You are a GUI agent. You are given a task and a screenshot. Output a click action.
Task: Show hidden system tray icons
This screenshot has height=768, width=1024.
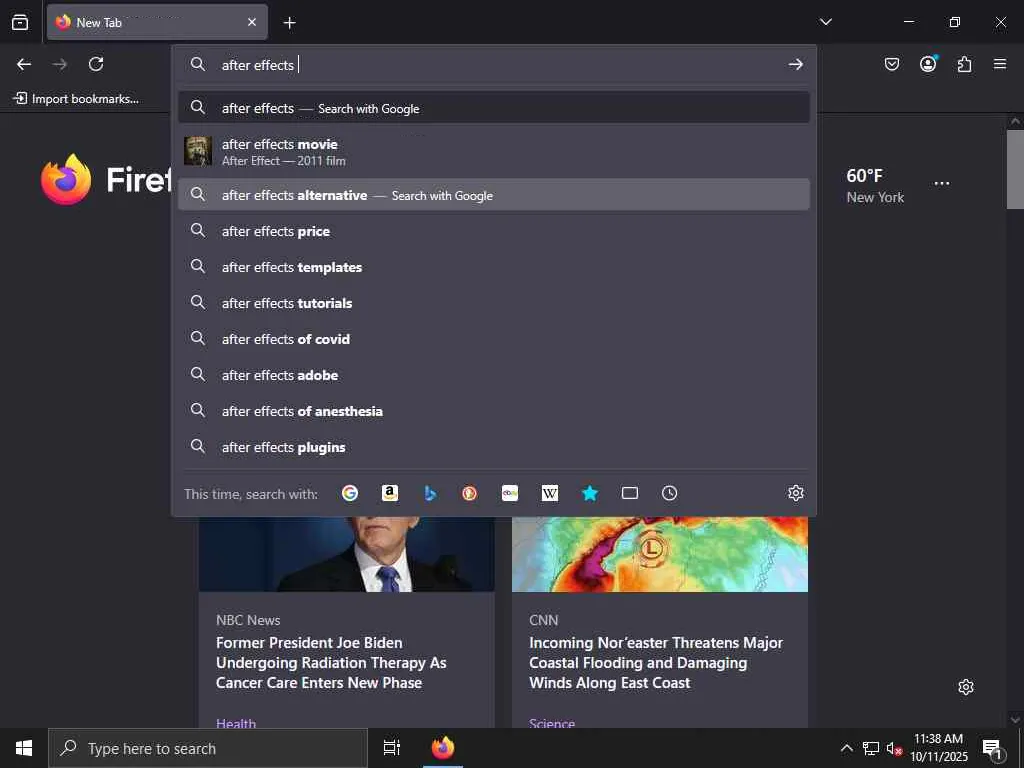846,748
